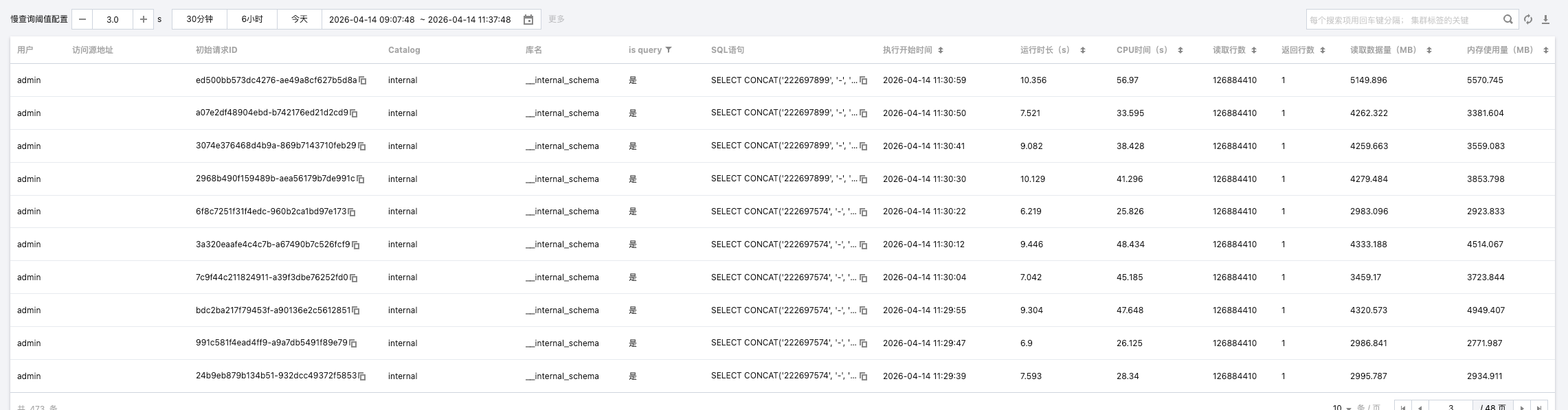Select the 30分钟 time range tab
1568x410 pixels.
coord(199,19)
